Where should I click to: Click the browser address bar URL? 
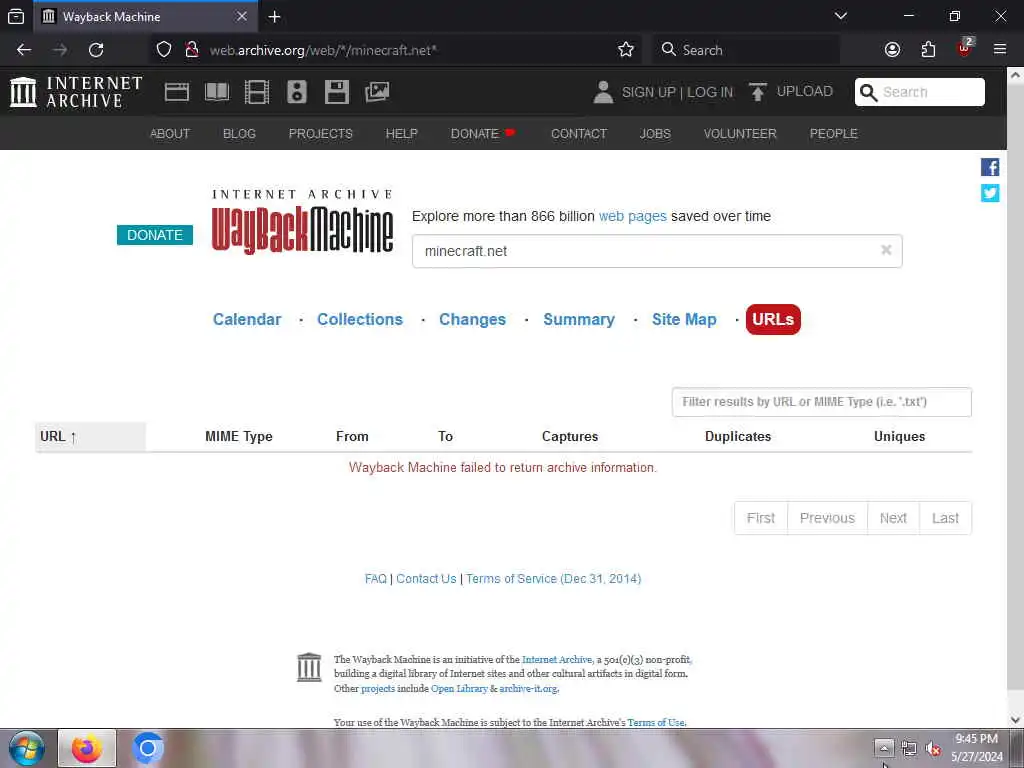(323, 50)
